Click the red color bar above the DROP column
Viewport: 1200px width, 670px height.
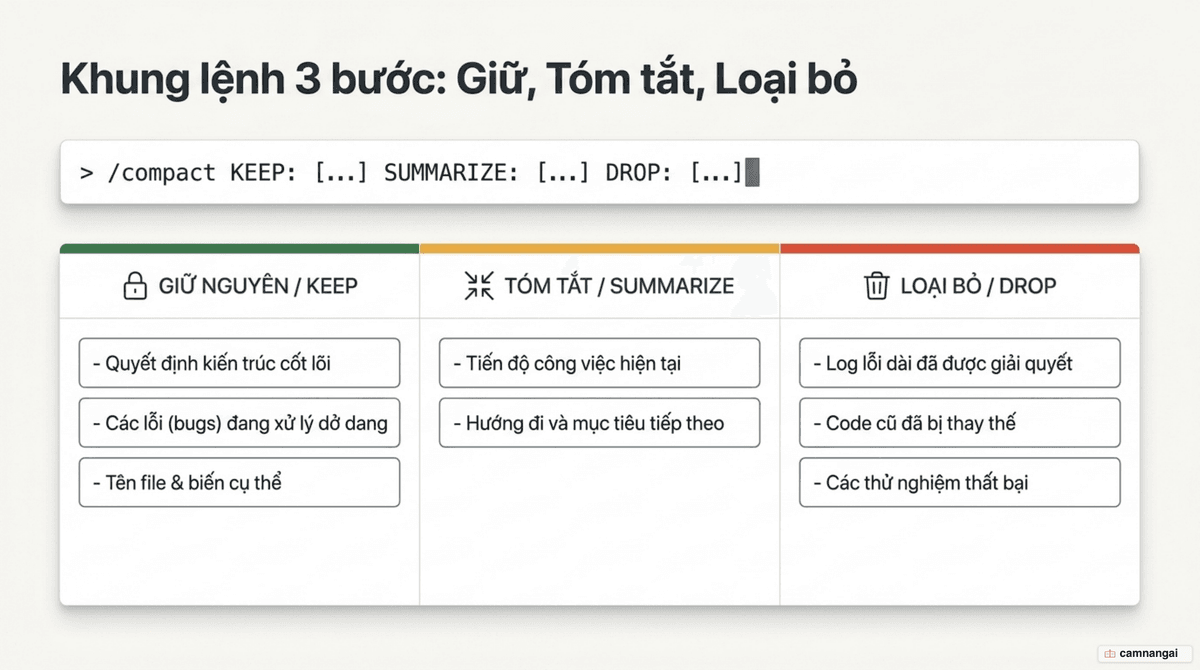(960, 248)
